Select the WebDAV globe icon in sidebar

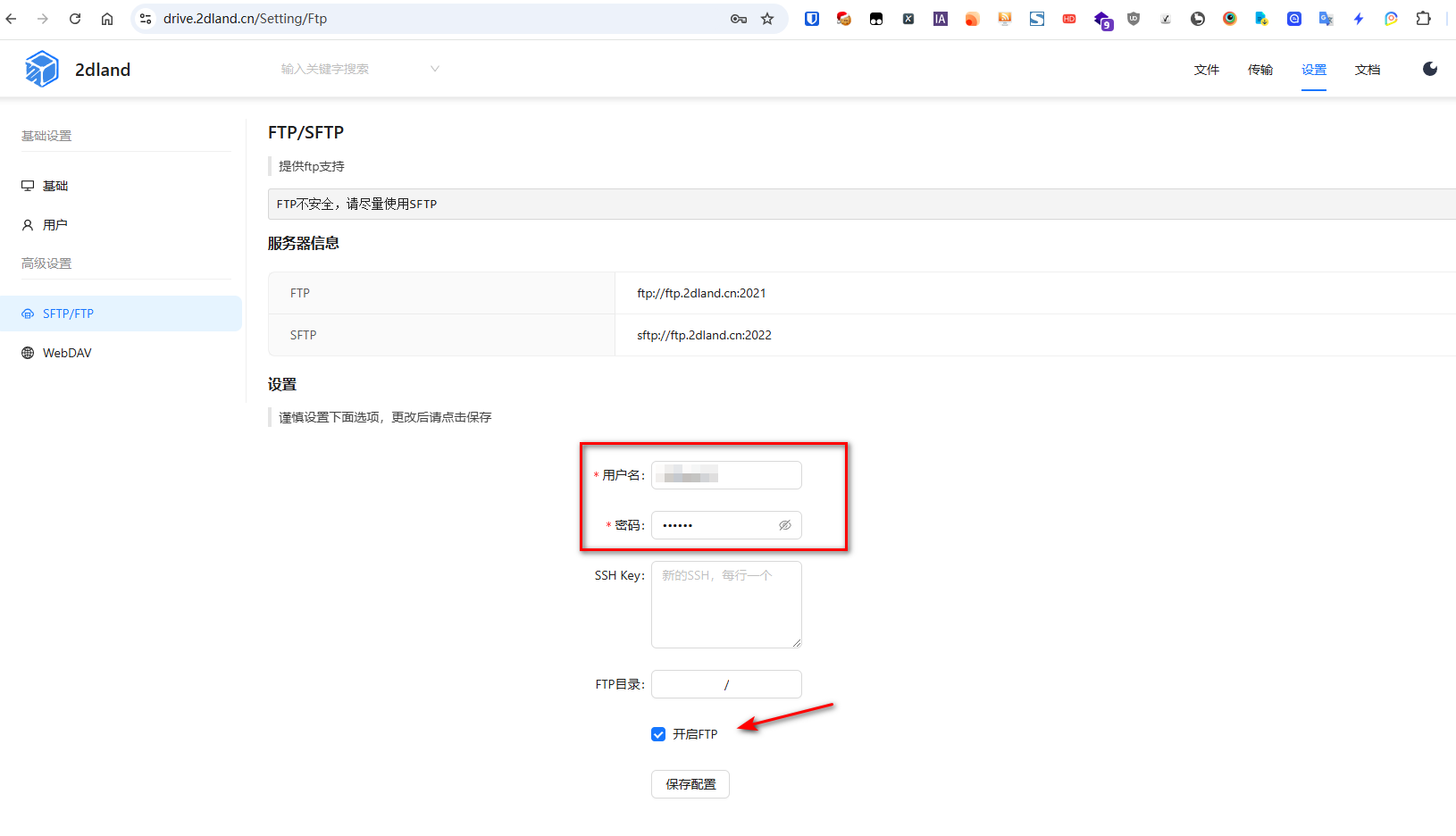(27, 352)
